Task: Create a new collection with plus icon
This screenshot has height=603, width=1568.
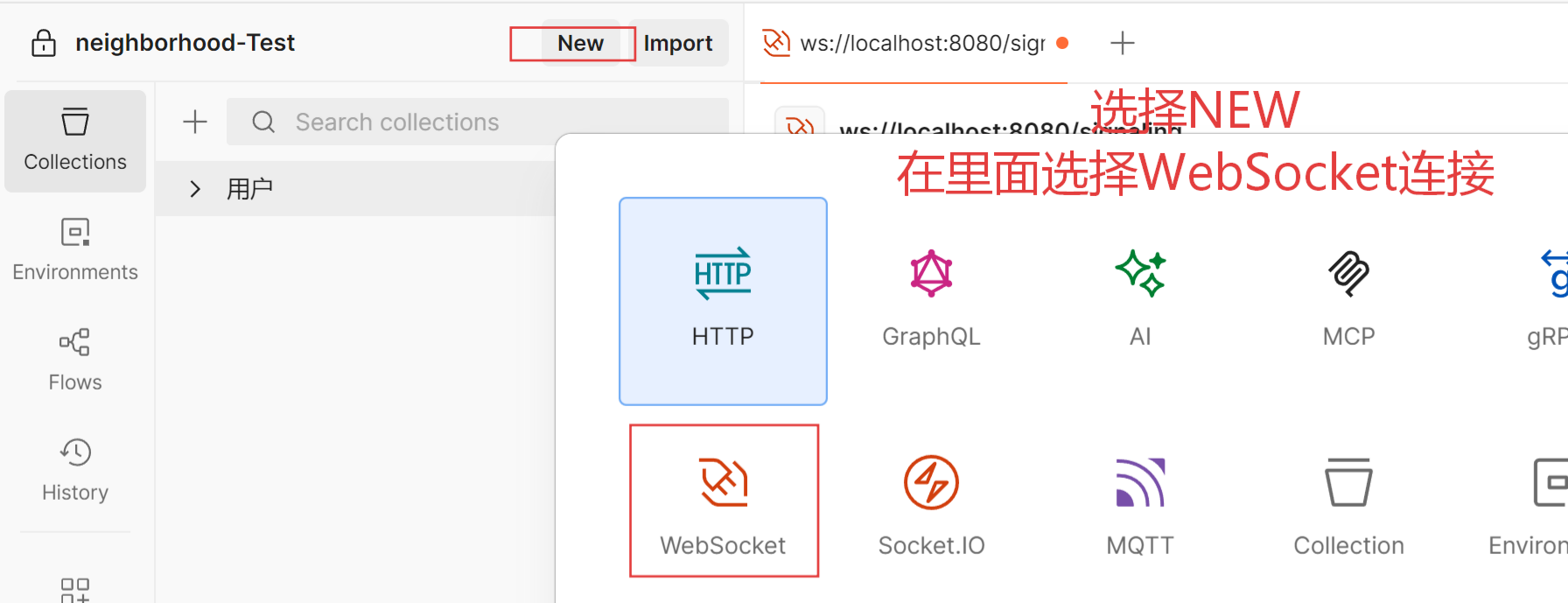Action: [195, 122]
